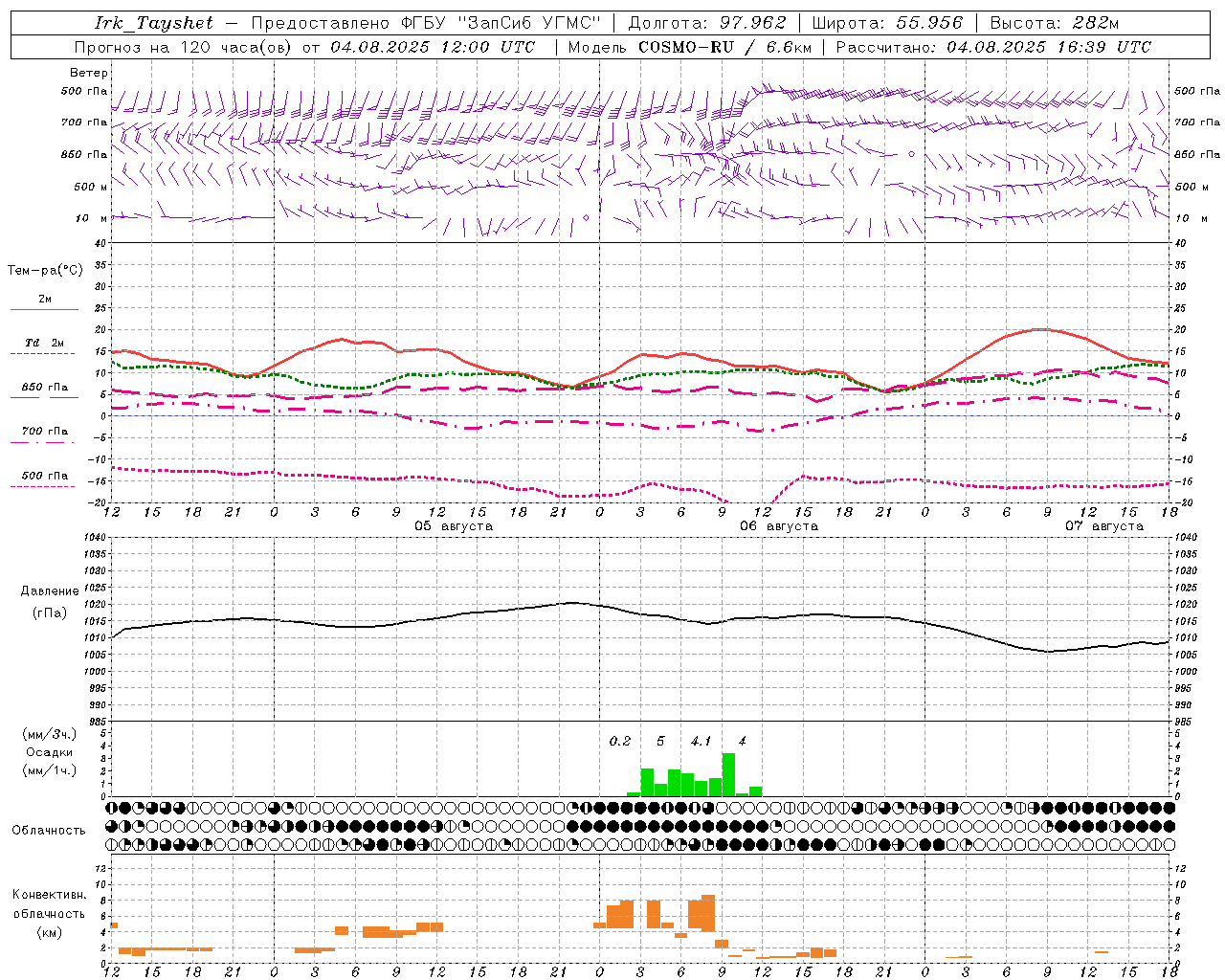Click the 06 августа date label
The width and height of the screenshot is (1225, 980).
click(779, 526)
